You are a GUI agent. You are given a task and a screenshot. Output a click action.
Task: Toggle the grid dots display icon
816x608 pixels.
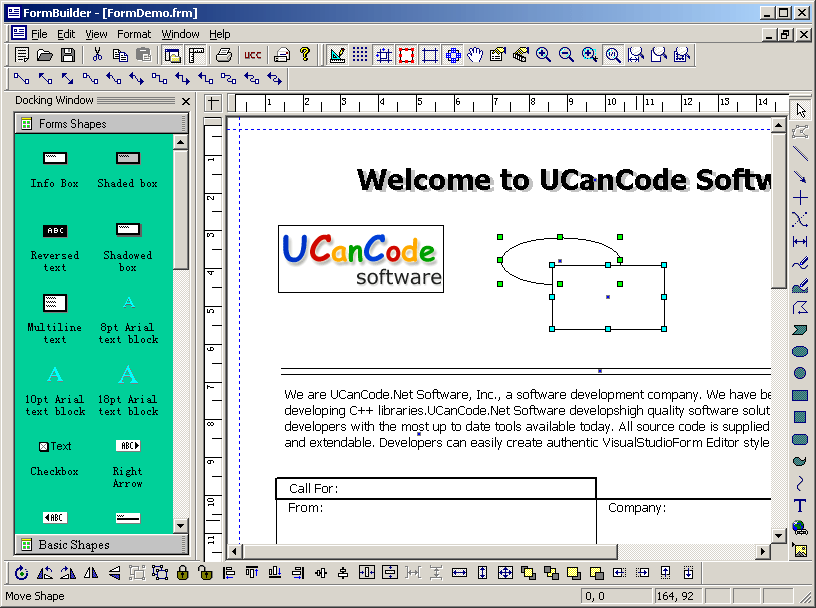click(x=360, y=55)
